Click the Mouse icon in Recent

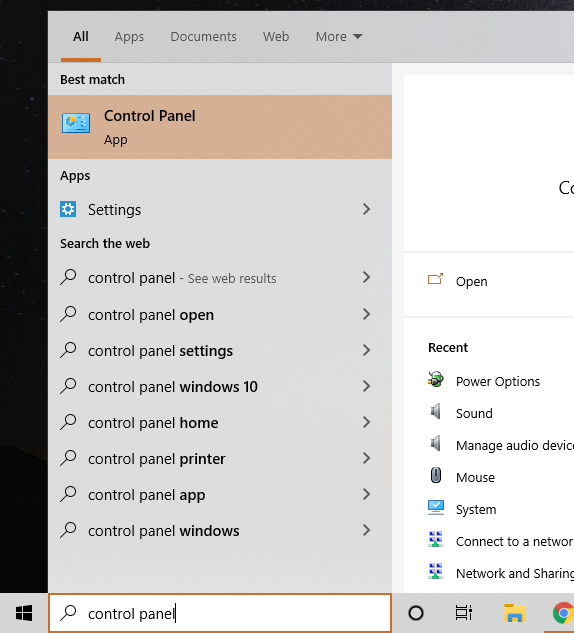(x=436, y=476)
